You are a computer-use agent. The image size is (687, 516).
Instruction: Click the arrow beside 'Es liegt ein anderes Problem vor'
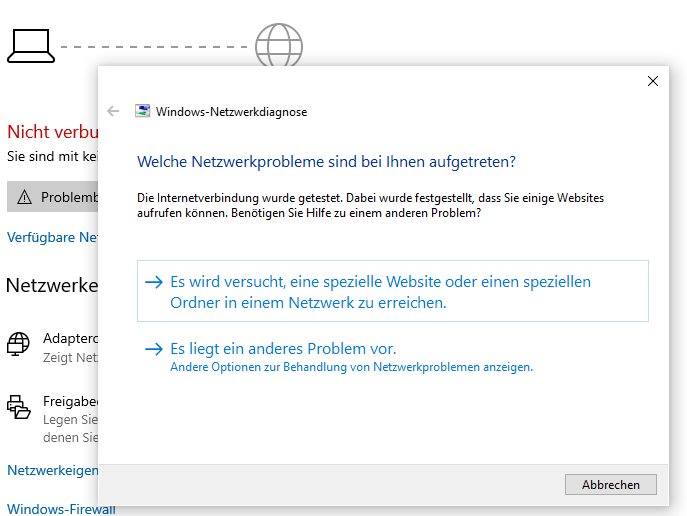pyautogui.click(x=154, y=349)
